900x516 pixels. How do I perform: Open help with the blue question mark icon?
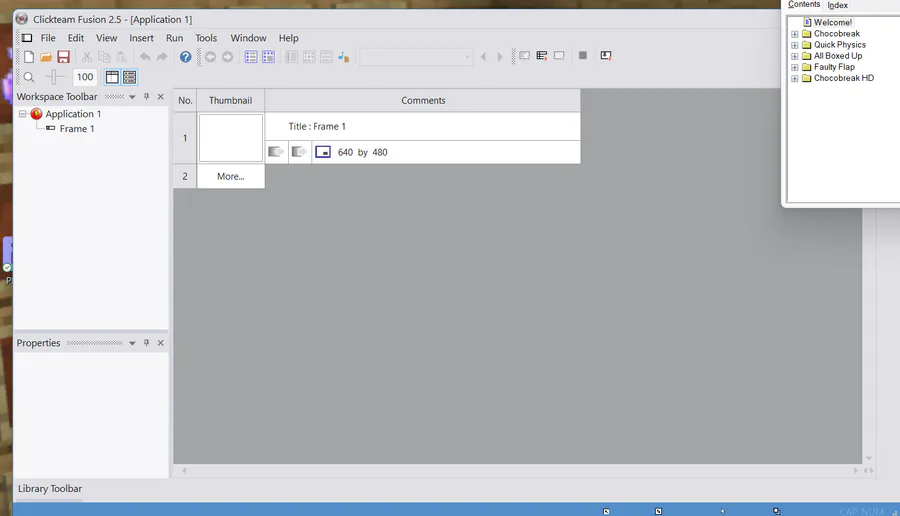click(185, 56)
